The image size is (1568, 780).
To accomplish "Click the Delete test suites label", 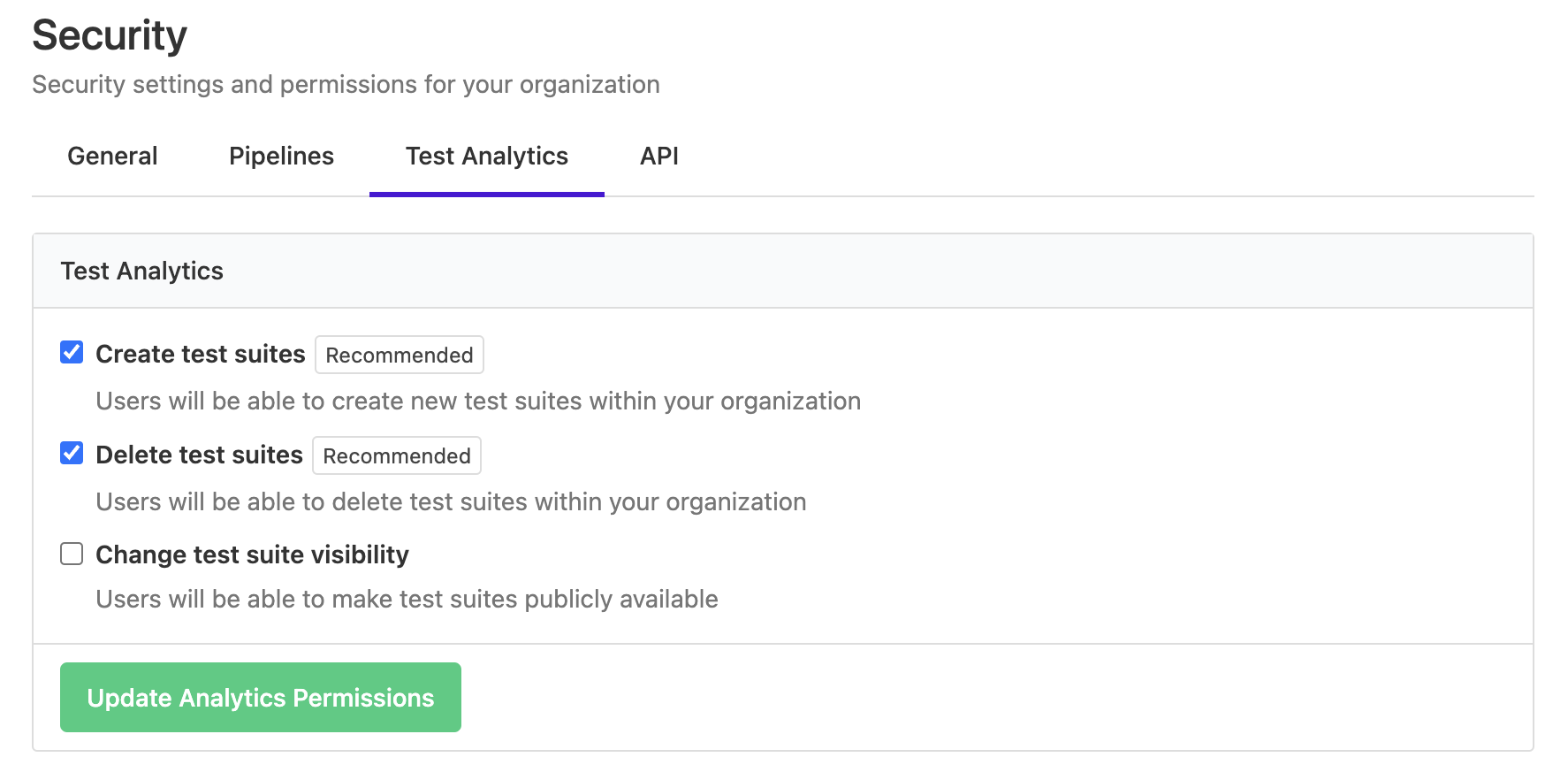I will pyautogui.click(x=200, y=455).
